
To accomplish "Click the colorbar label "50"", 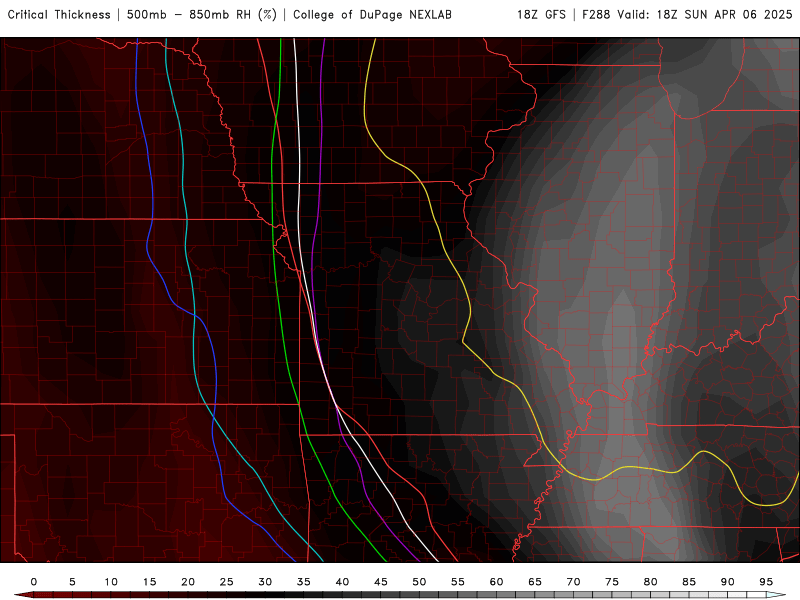I will (419, 582).
